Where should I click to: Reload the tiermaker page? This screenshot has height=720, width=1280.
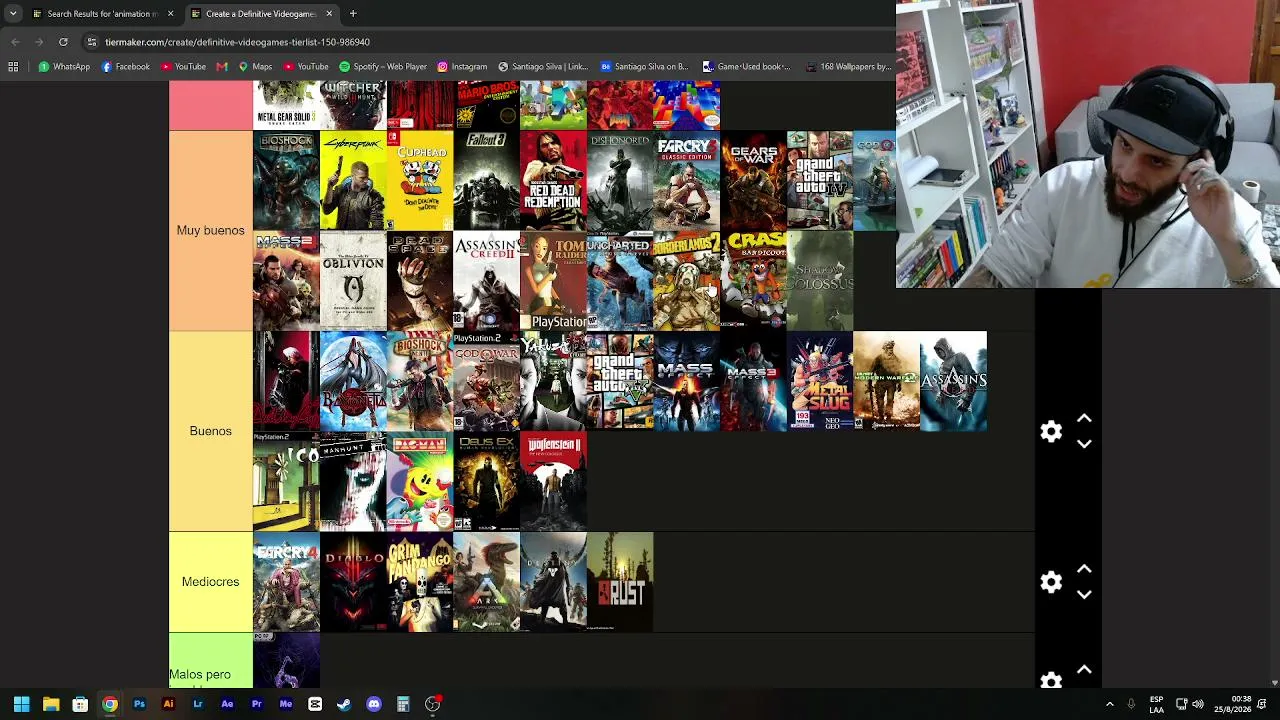(x=63, y=42)
